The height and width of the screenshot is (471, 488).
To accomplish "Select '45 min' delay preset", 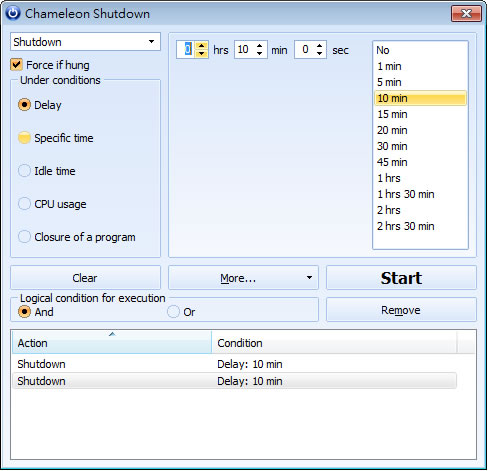I will coord(420,162).
